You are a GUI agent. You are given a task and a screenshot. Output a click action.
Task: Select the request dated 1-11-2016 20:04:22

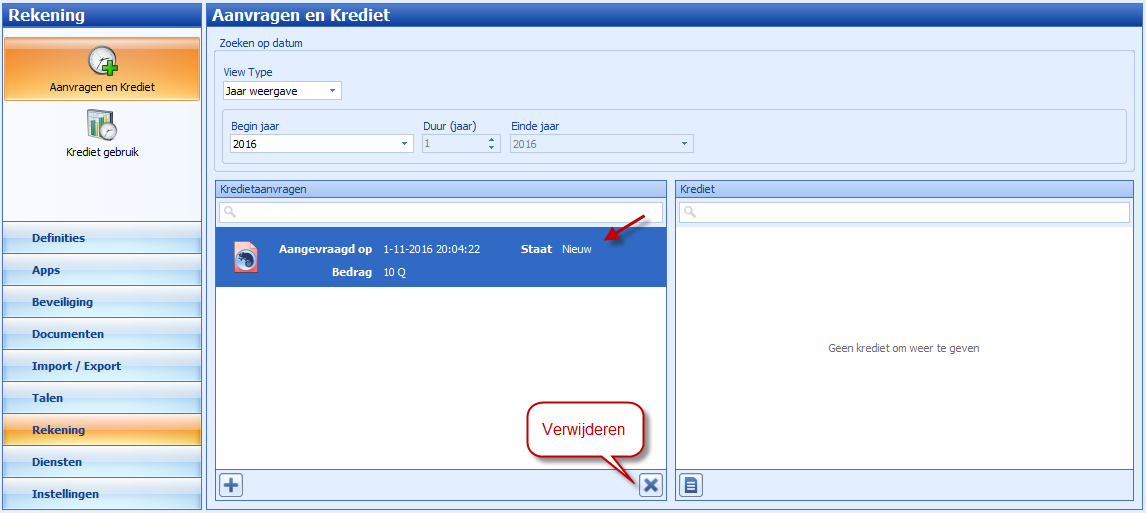(x=441, y=256)
